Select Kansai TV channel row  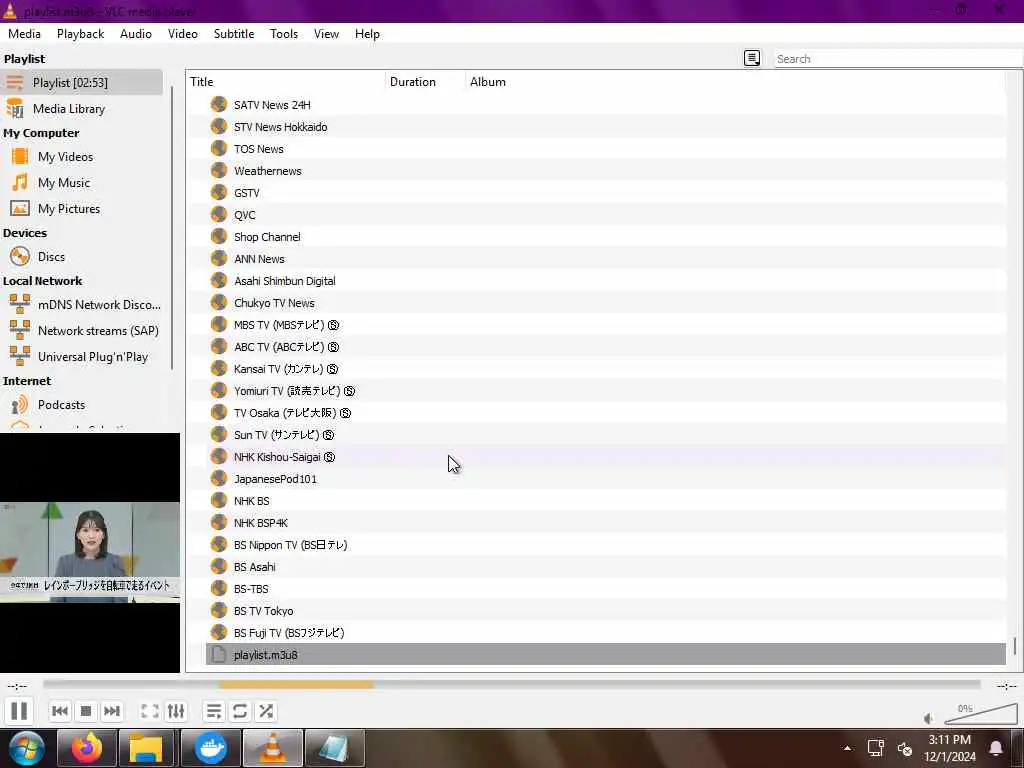[x=605, y=369]
